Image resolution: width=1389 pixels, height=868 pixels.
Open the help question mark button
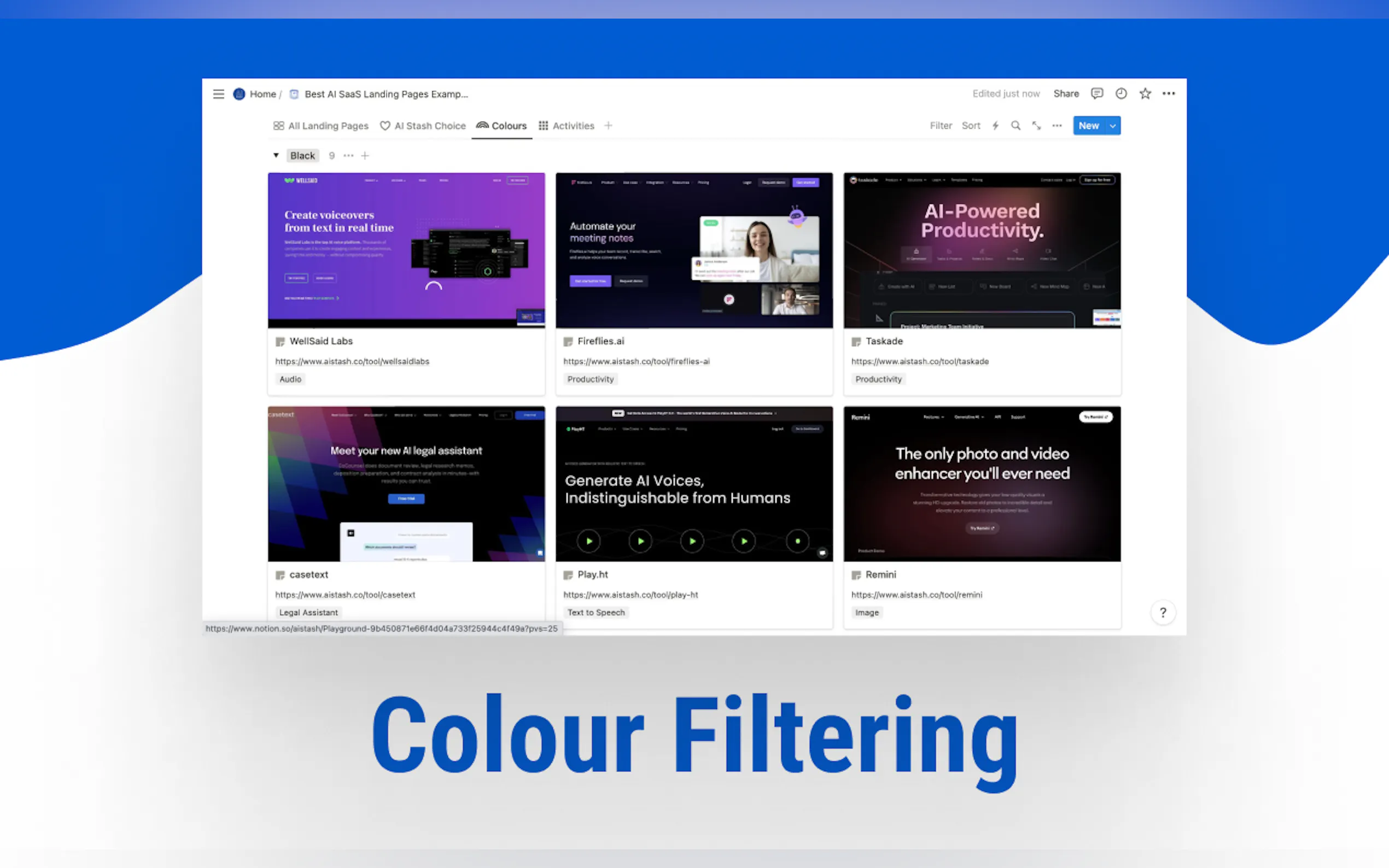point(1163,613)
